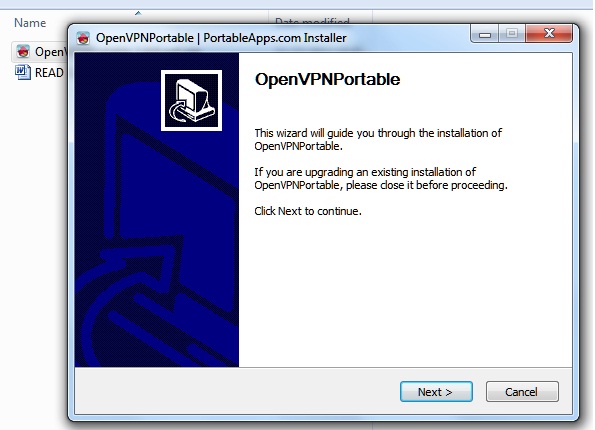This screenshot has height=430, width=595.
Task: Select the README Word document icon
Action: [x=23, y=72]
